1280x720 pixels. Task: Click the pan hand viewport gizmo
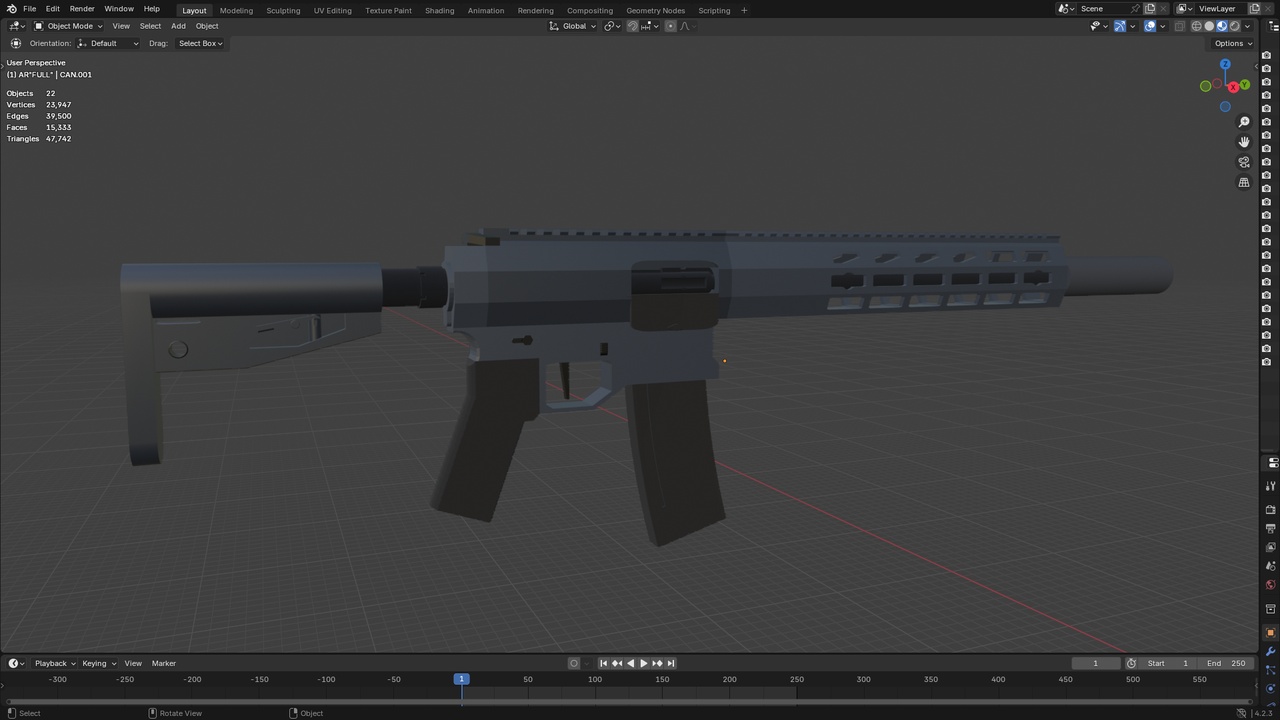coord(1244,142)
